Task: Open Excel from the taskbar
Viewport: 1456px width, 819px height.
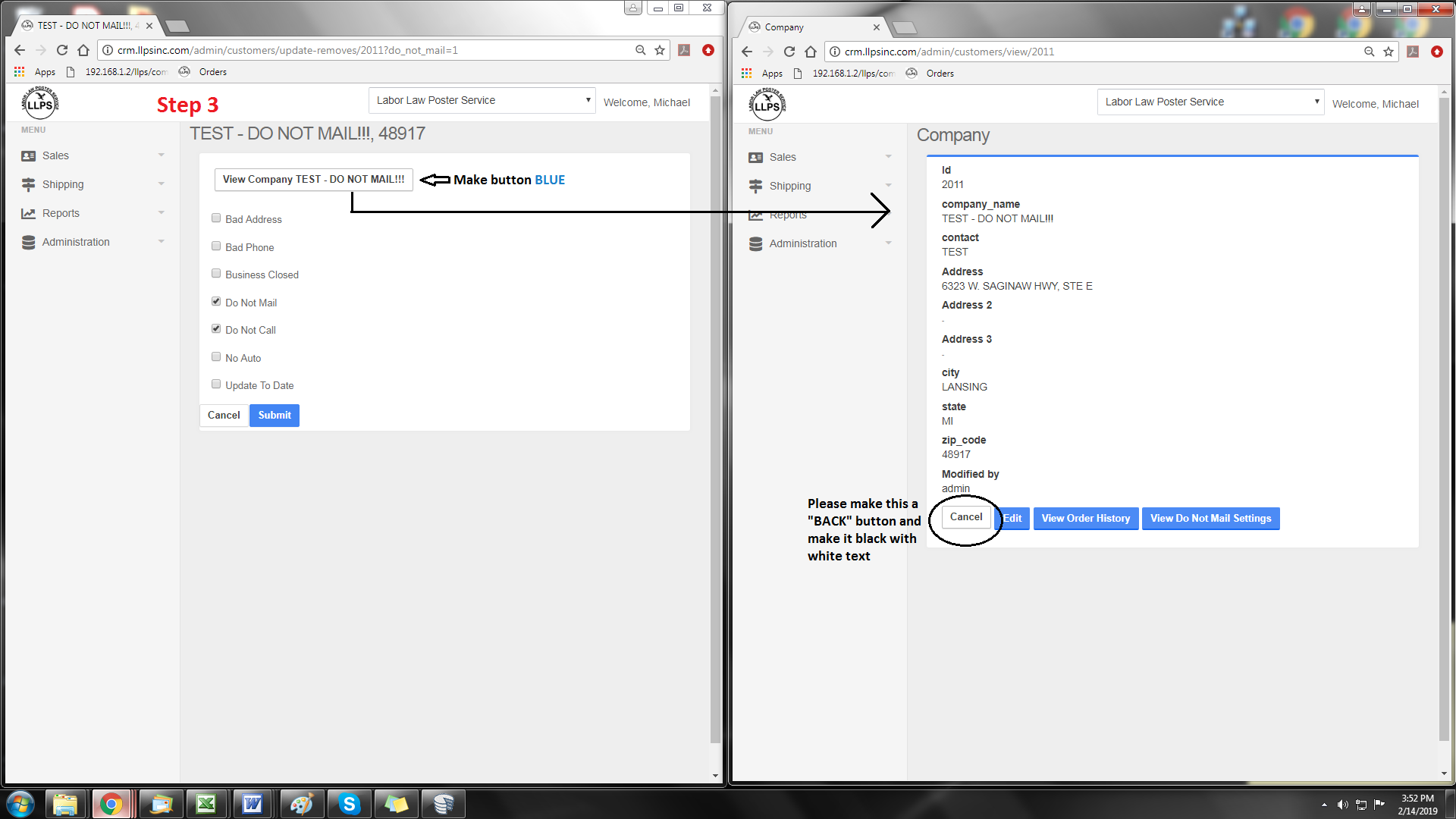Action: tap(206, 804)
